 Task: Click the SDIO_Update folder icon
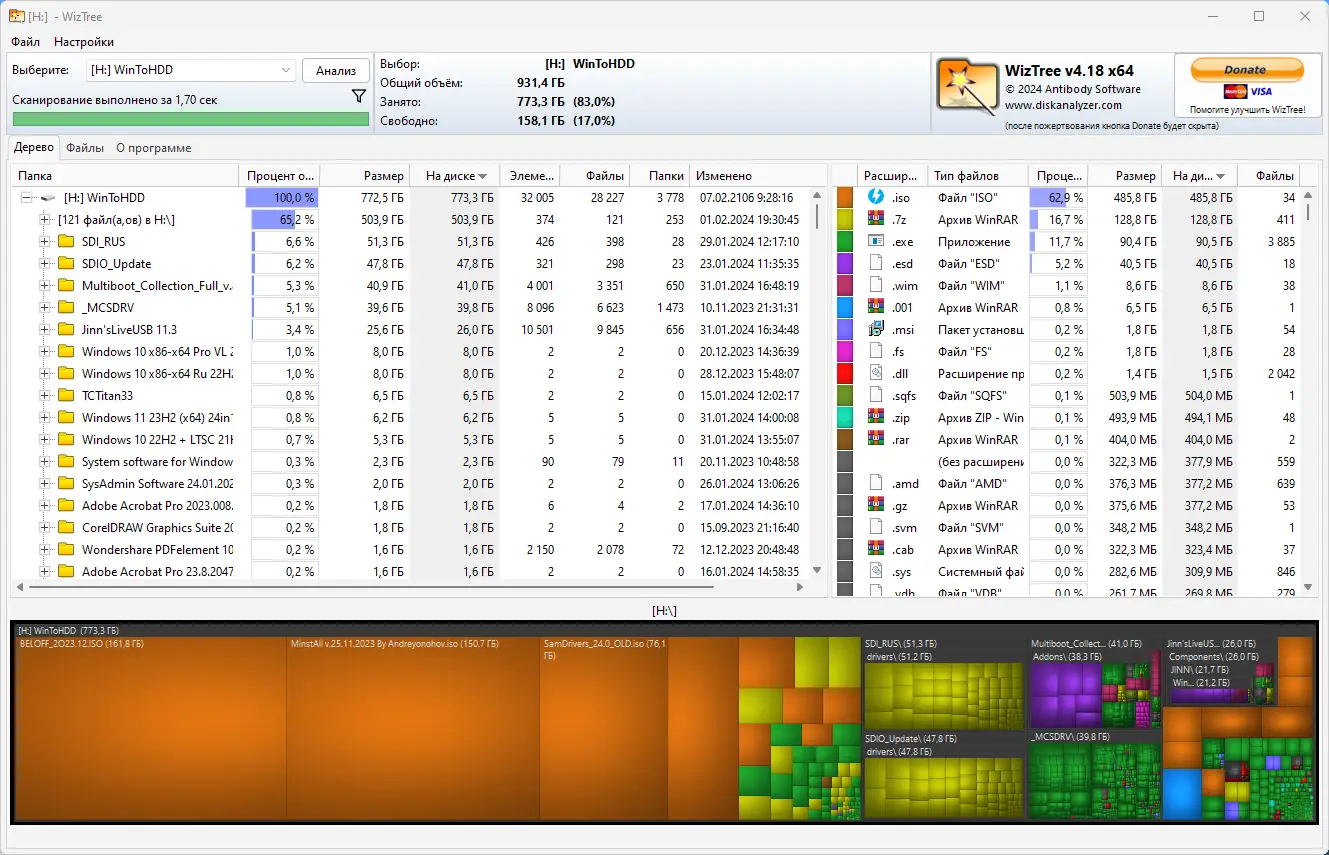pos(66,264)
